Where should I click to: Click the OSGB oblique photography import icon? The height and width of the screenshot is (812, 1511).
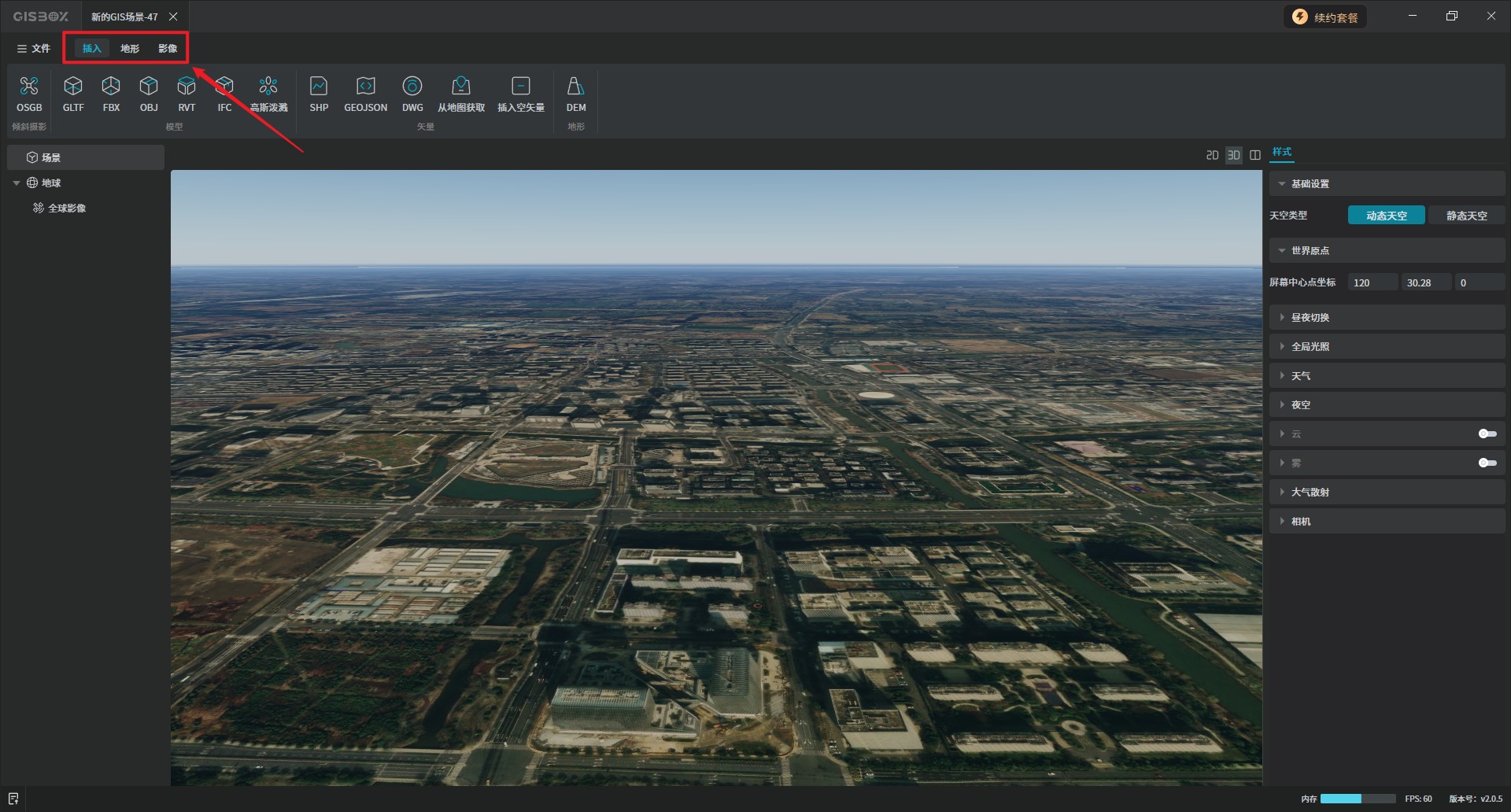pyautogui.click(x=29, y=94)
